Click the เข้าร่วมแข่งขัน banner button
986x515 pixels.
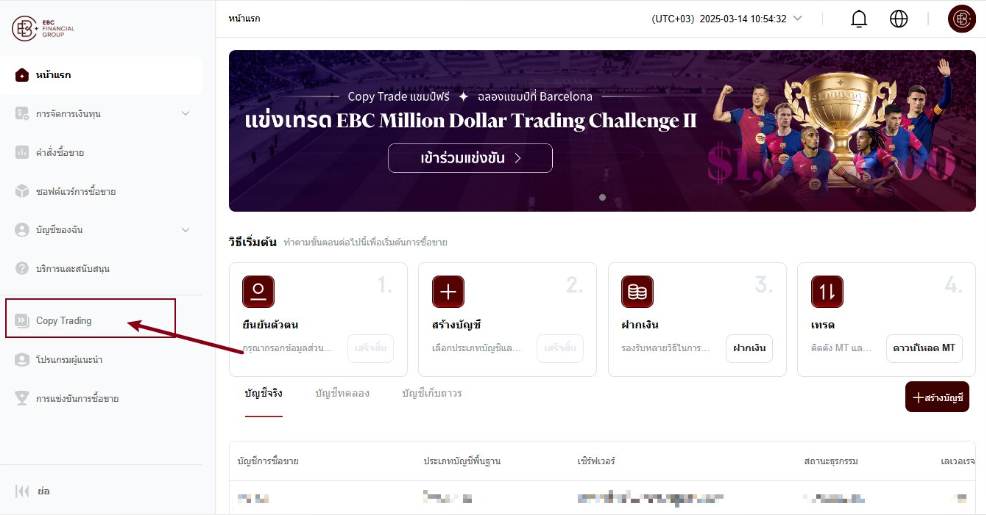pyautogui.click(x=470, y=158)
